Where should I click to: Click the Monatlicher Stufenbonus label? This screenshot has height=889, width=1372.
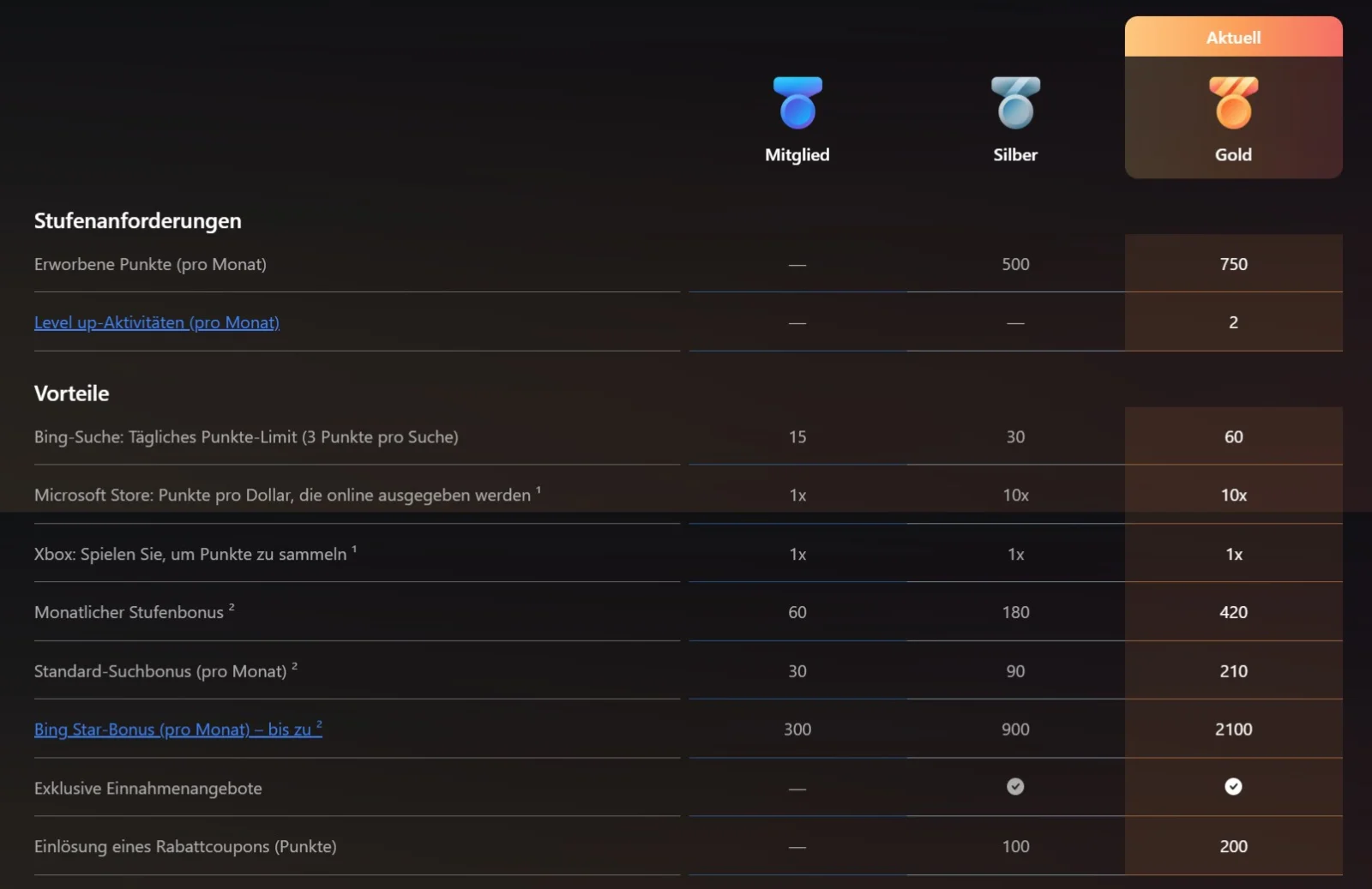[x=135, y=612]
